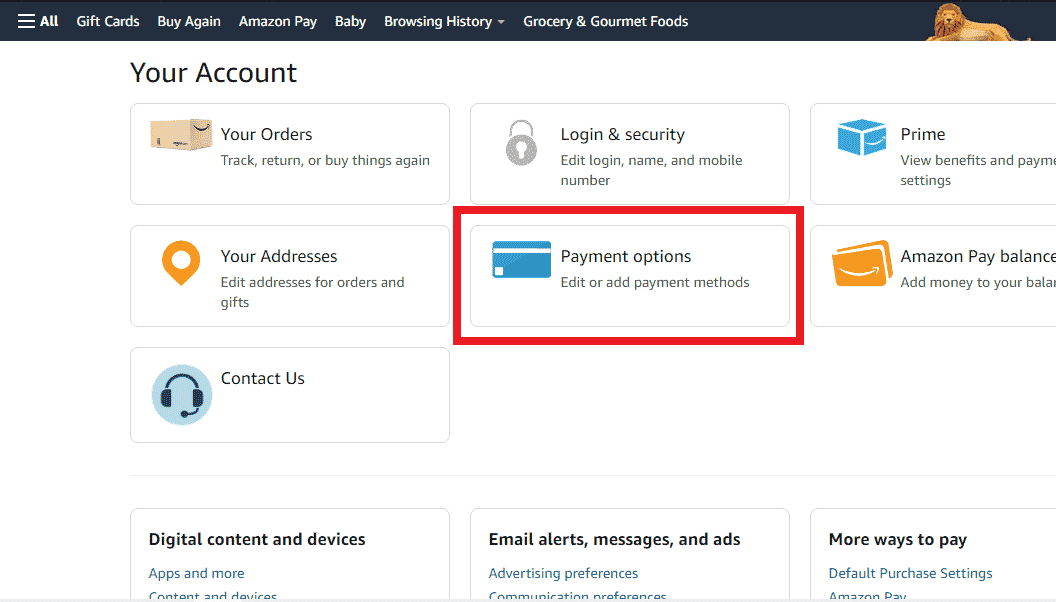Open the Your Addresses card title
This screenshot has height=602, width=1056.
point(279,256)
